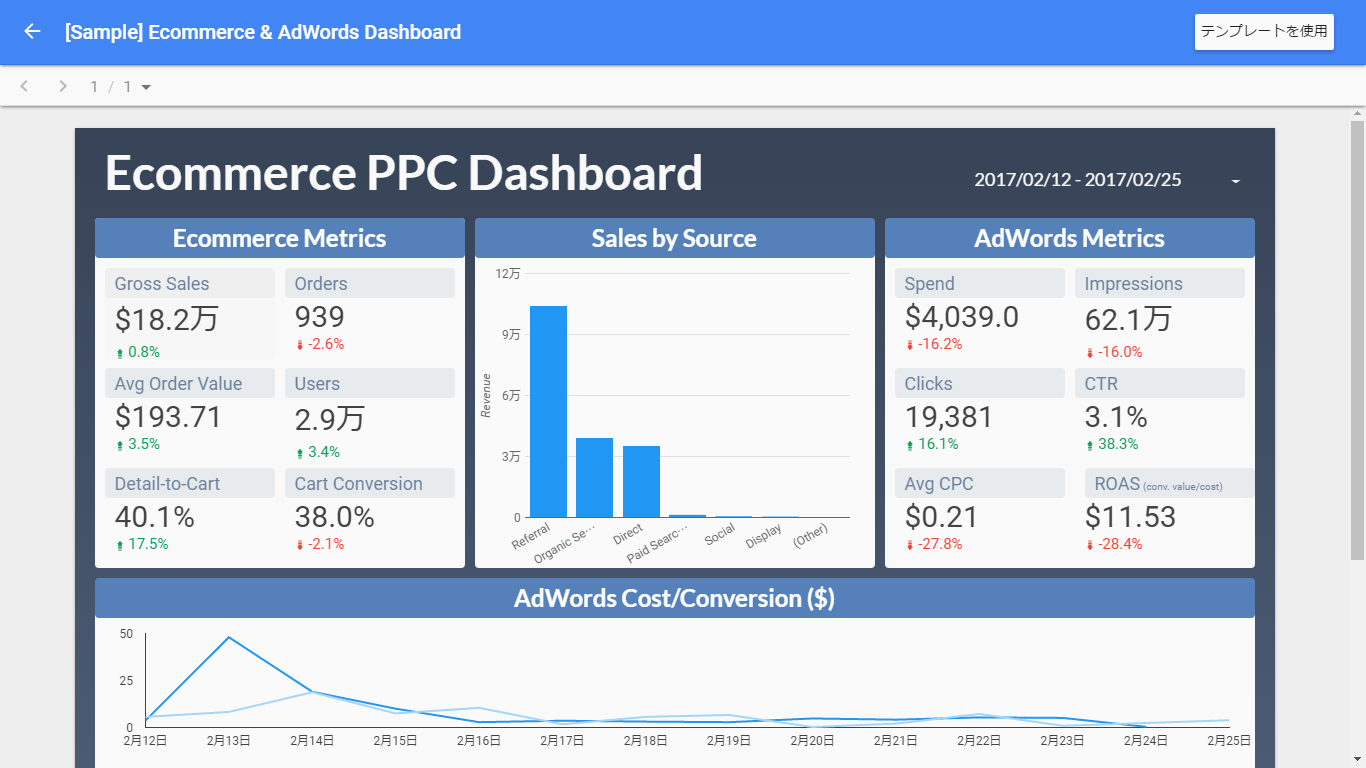Click the Cart Conversion label
Screen dimensions: 1366x768
pos(359,484)
